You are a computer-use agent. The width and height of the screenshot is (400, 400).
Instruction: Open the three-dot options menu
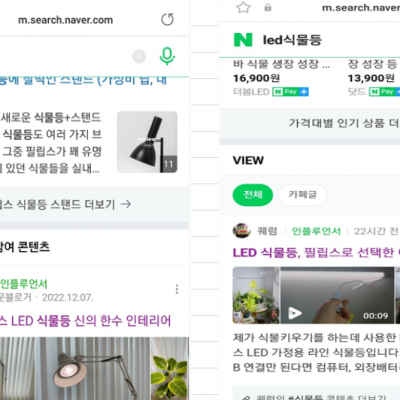click(177, 289)
